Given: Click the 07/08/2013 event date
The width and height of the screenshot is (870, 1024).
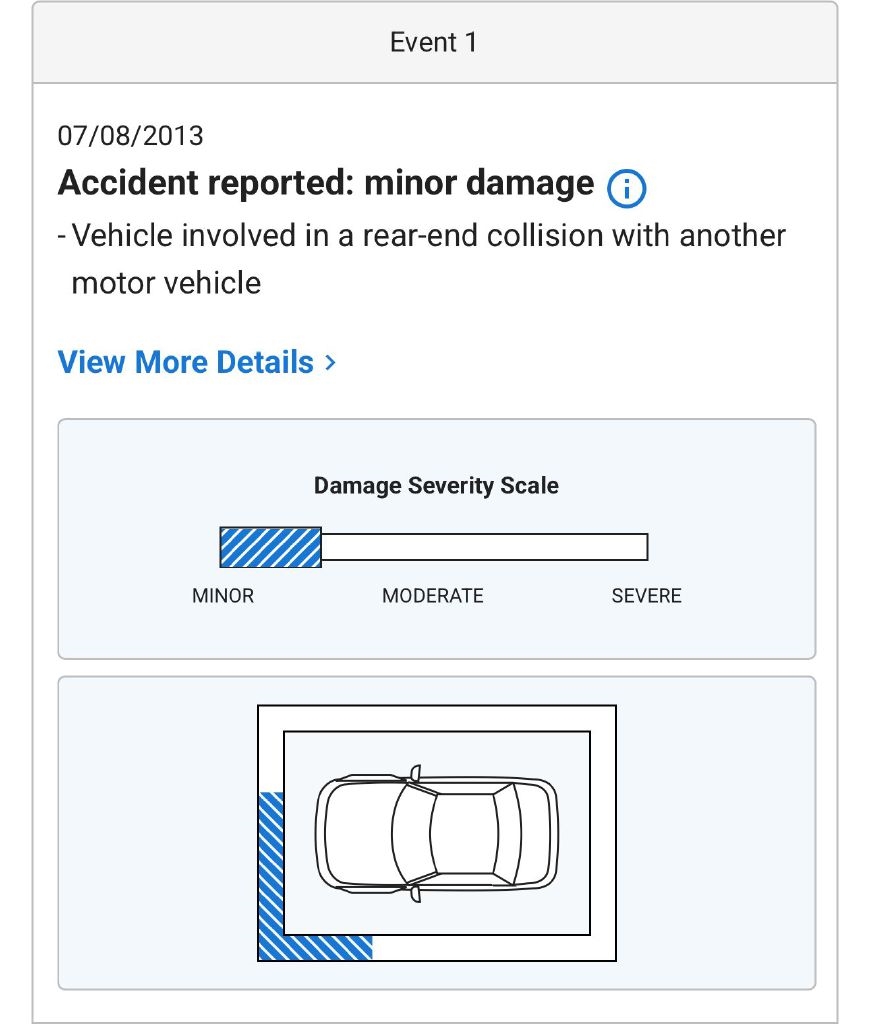Looking at the screenshot, I should pyautogui.click(x=131, y=135).
